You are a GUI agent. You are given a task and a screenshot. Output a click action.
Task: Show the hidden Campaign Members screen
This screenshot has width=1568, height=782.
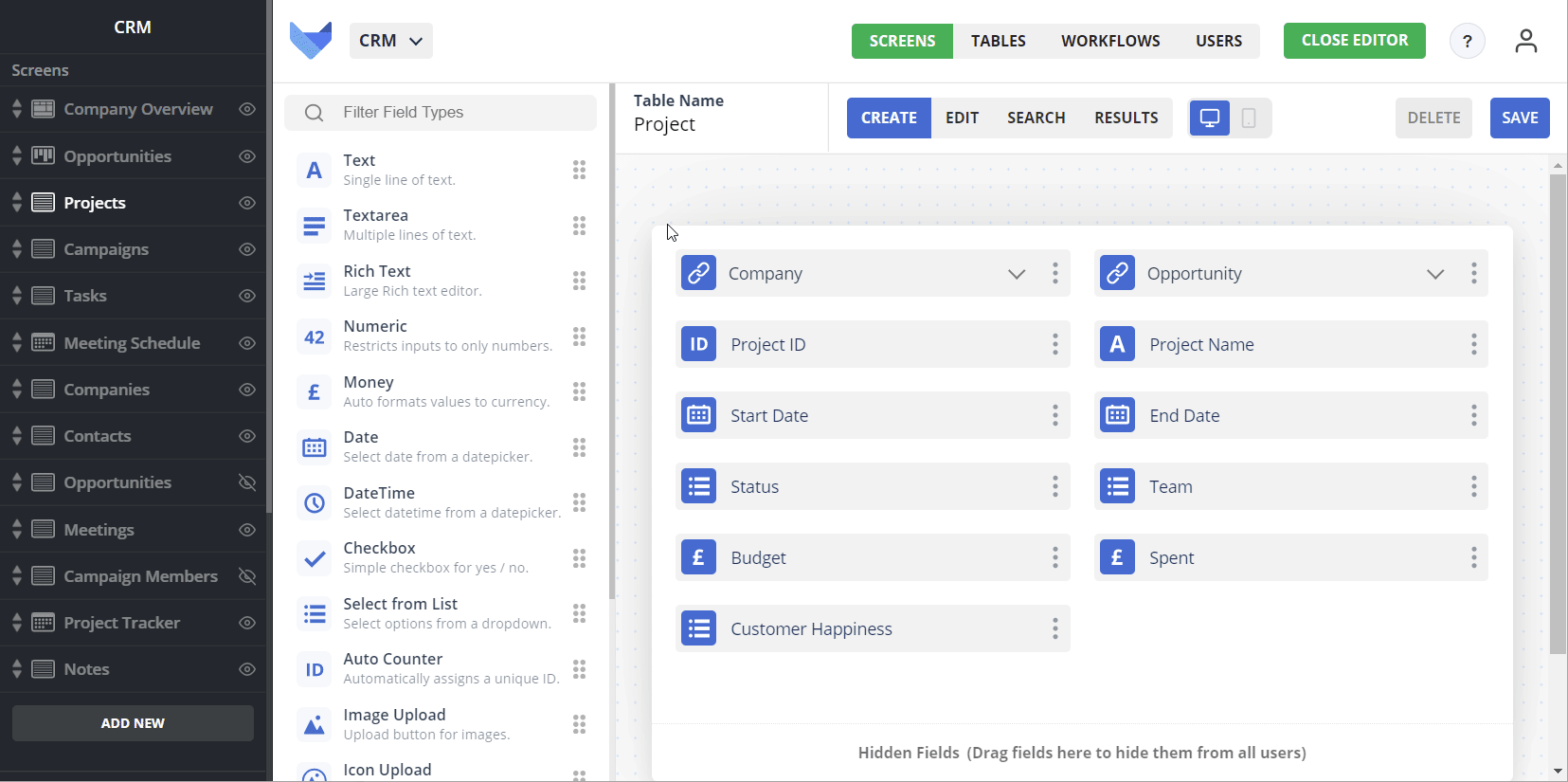[247, 576]
